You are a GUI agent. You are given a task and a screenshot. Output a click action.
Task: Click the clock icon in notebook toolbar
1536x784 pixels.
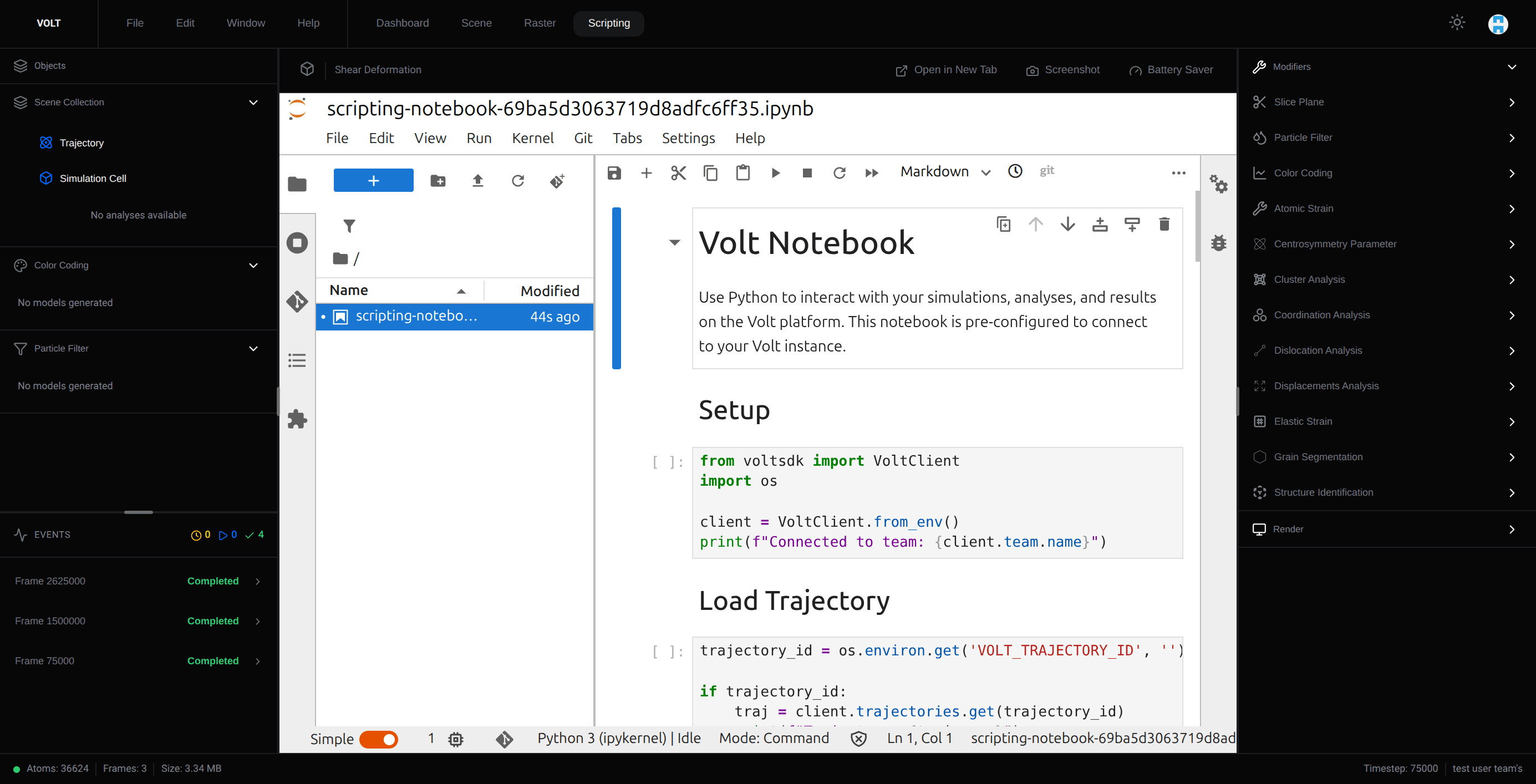[1015, 171]
